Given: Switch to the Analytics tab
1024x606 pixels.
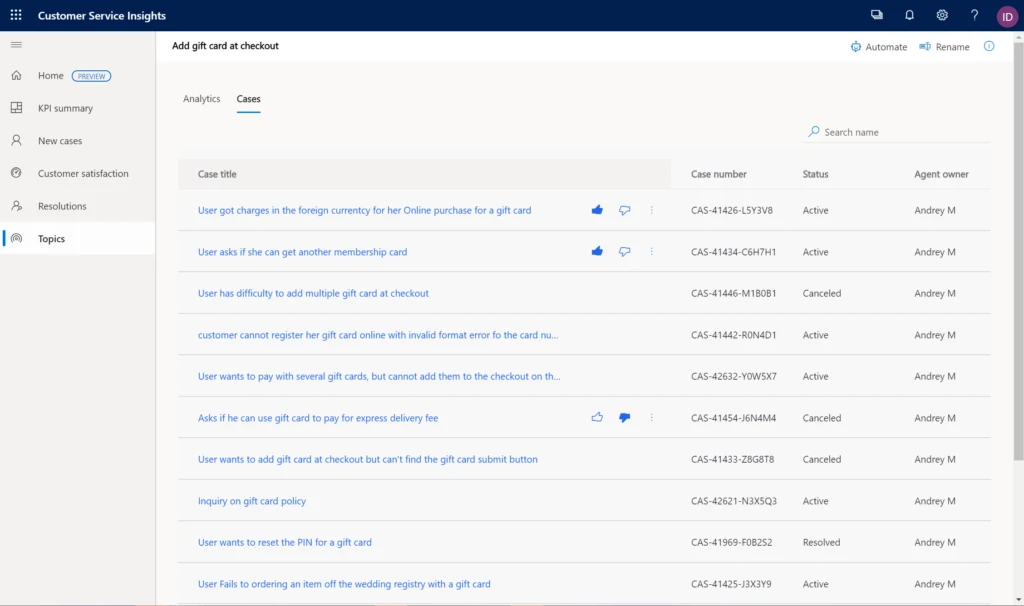Looking at the screenshot, I should click(201, 98).
